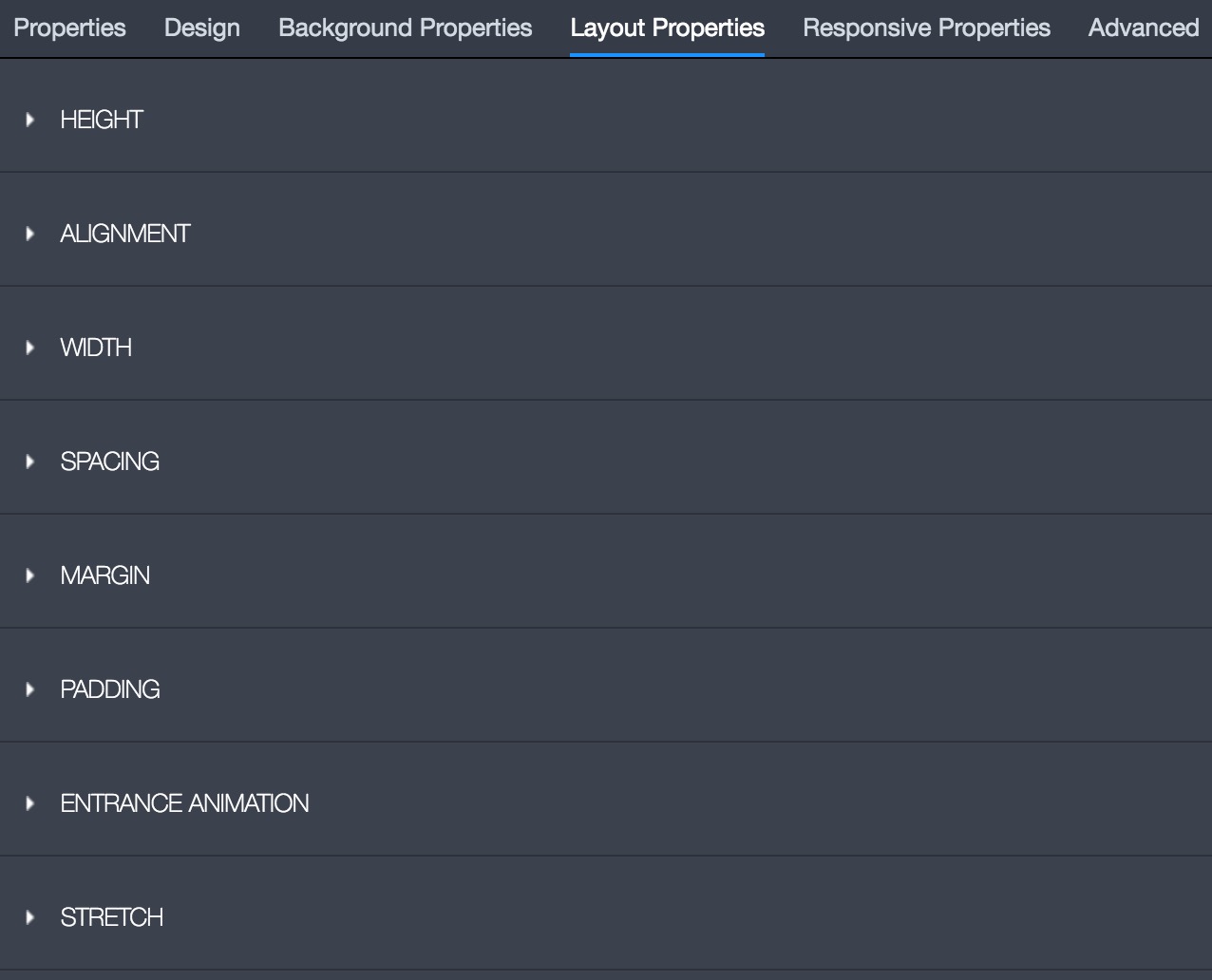Click the ENTRANCE ANIMATION heading text
Viewport: 1212px width, 980px height.
point(185,803)
